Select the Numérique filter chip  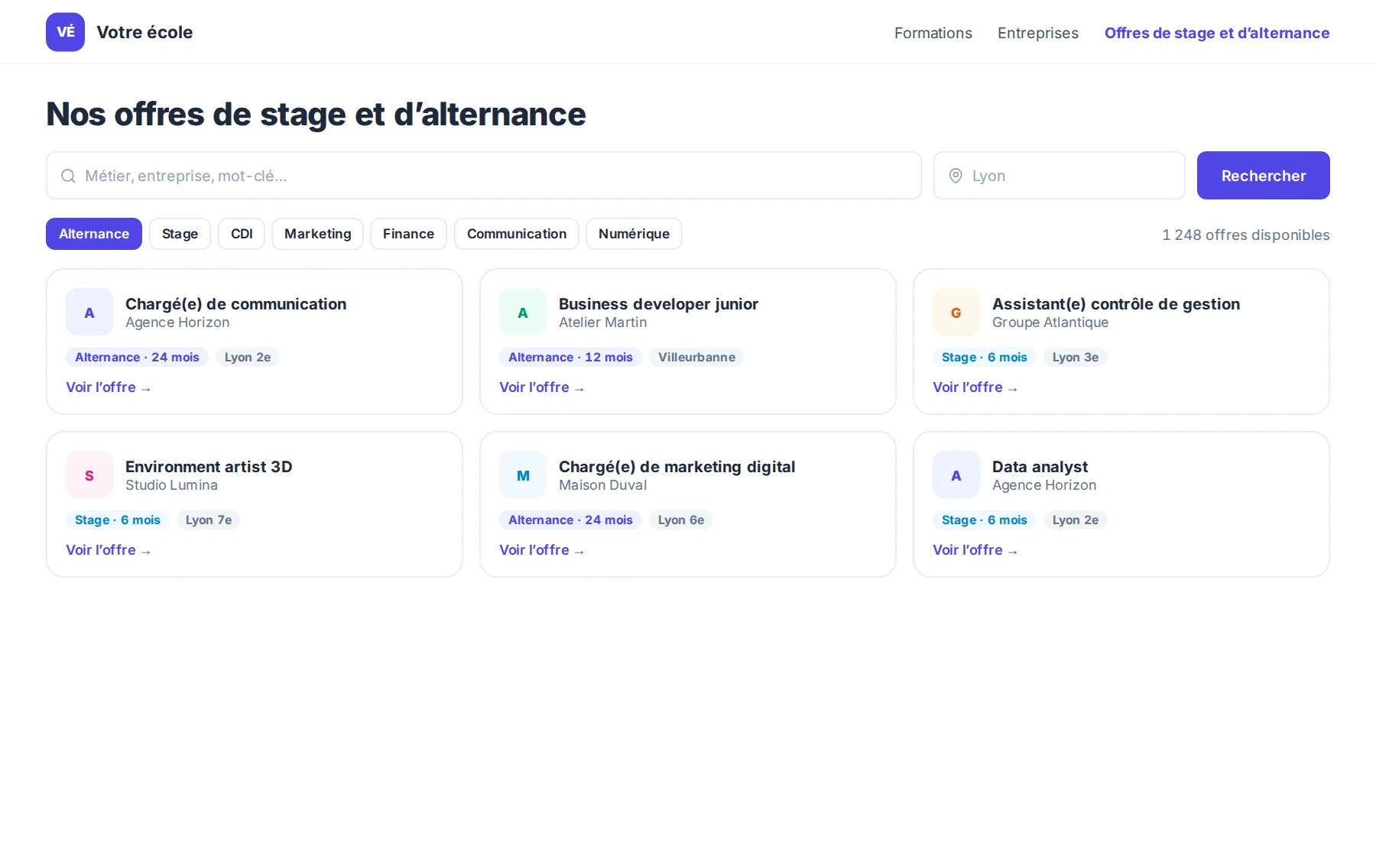coord(634,234)
